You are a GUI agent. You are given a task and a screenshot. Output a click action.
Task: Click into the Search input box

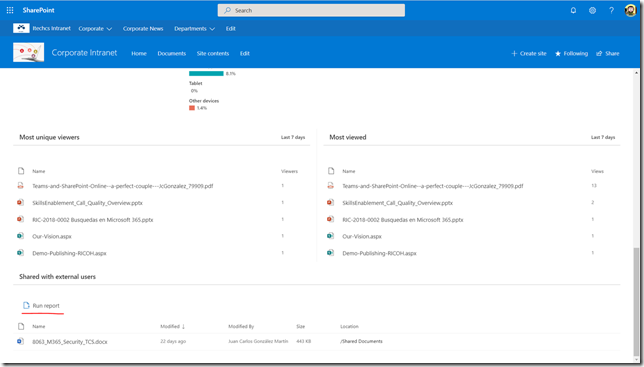point(311,10)
